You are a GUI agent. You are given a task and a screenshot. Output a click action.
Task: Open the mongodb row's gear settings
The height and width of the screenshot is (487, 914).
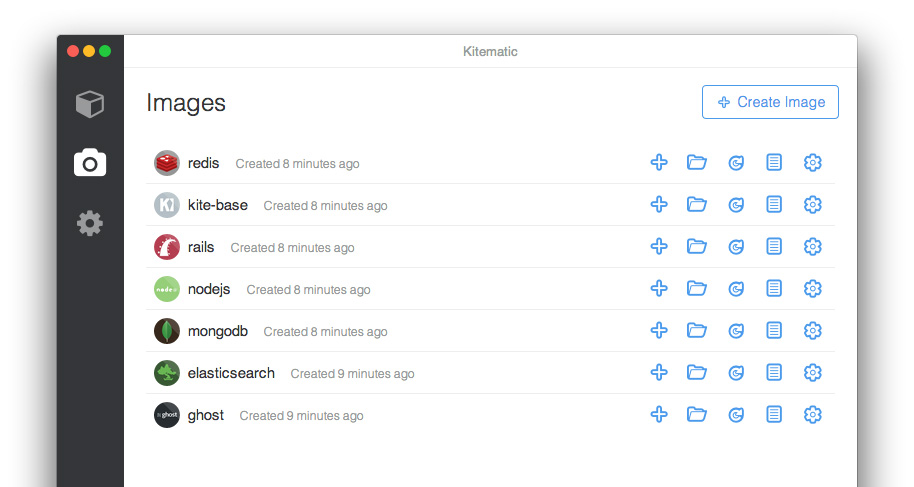click(813, 331)
